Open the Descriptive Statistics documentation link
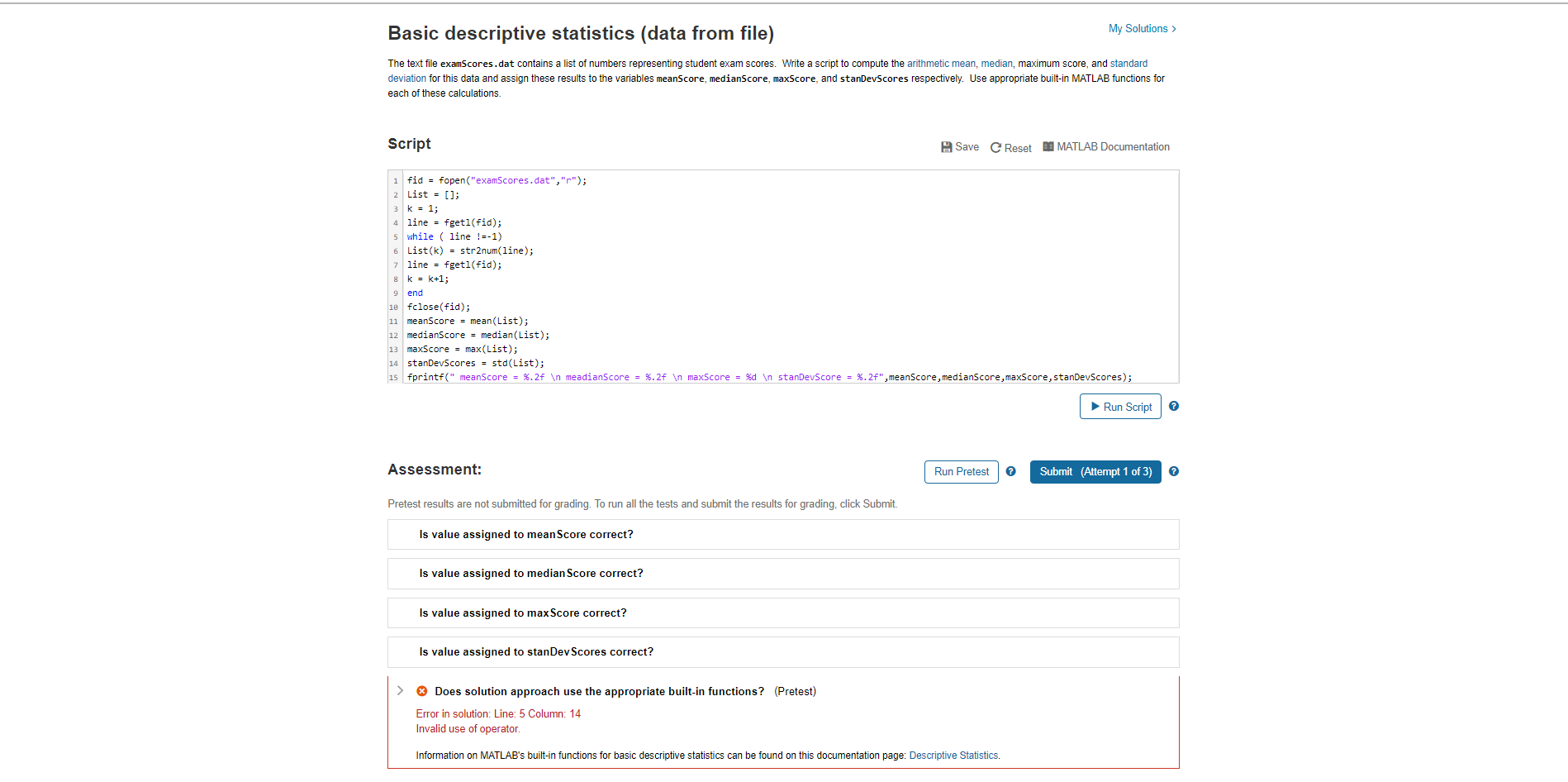Screen dimensions: 1568x782 [x=953, y=755]
